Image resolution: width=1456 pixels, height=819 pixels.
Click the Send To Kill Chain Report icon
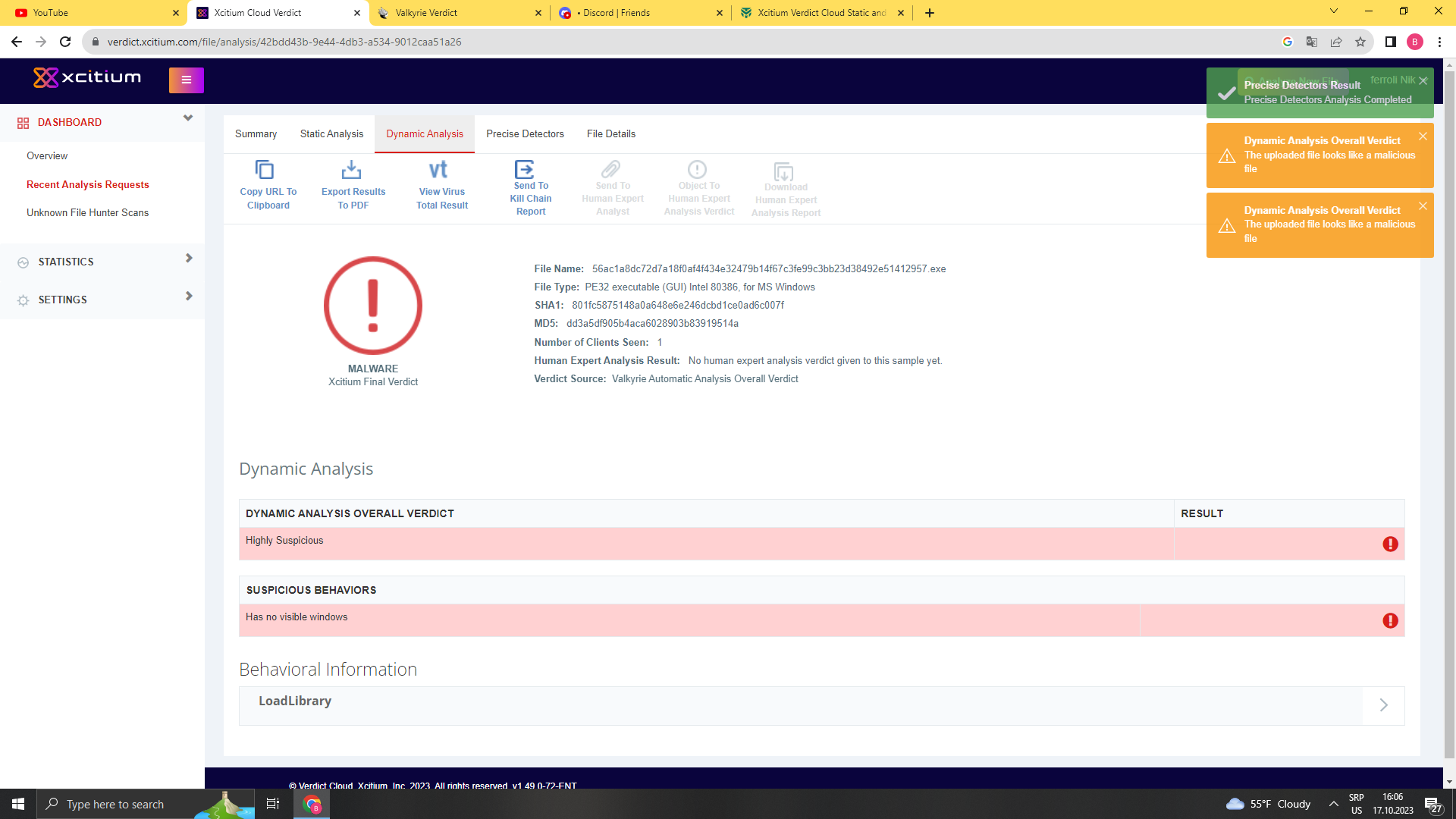[525, 169]
